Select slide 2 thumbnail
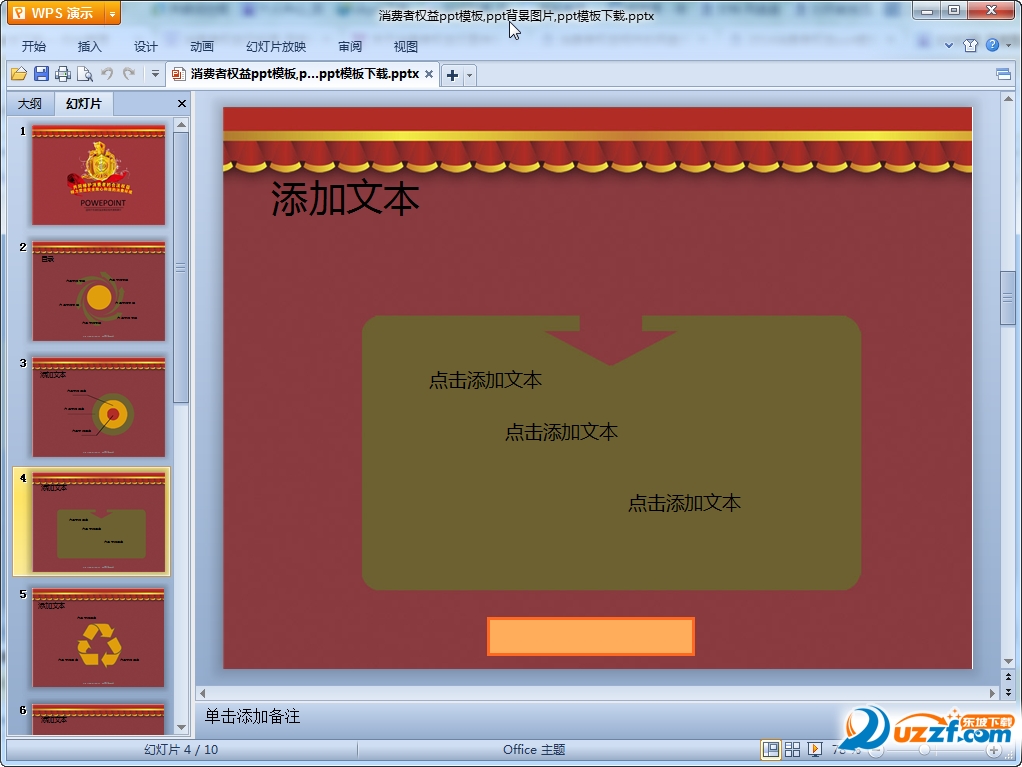 point(98,291)
